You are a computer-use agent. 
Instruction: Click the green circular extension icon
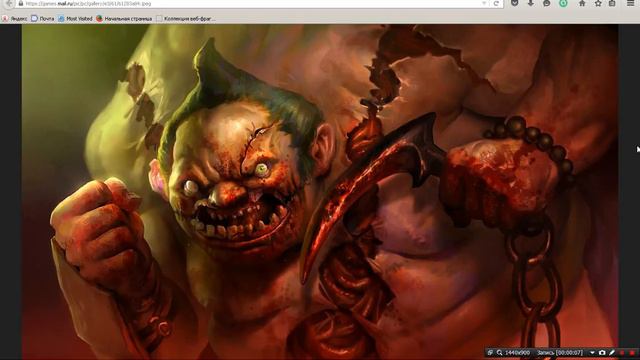pyautogui.click(x=563, y=3)
